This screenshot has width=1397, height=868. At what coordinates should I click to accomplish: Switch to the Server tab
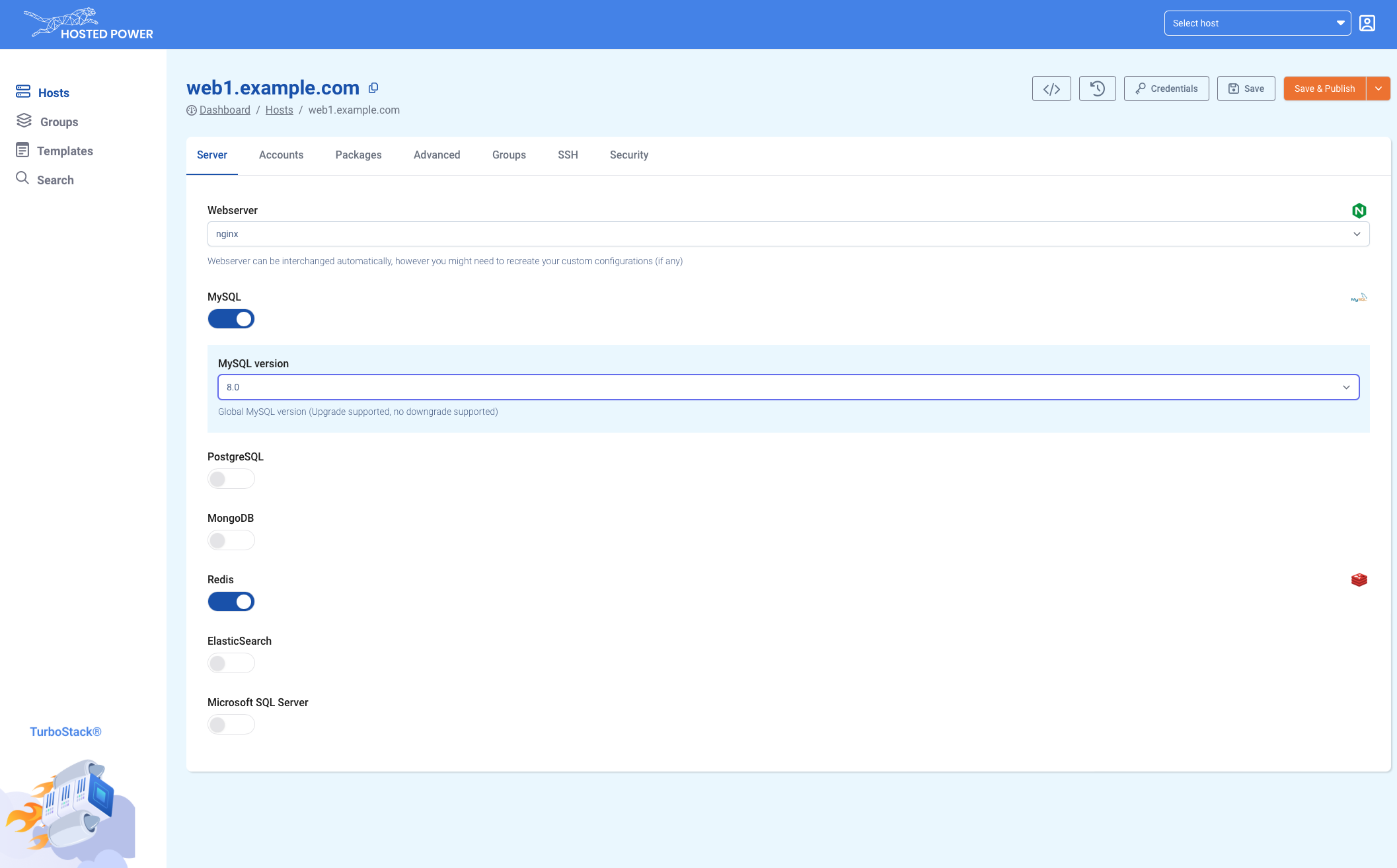pyautogui.click(x=212, y=155)
